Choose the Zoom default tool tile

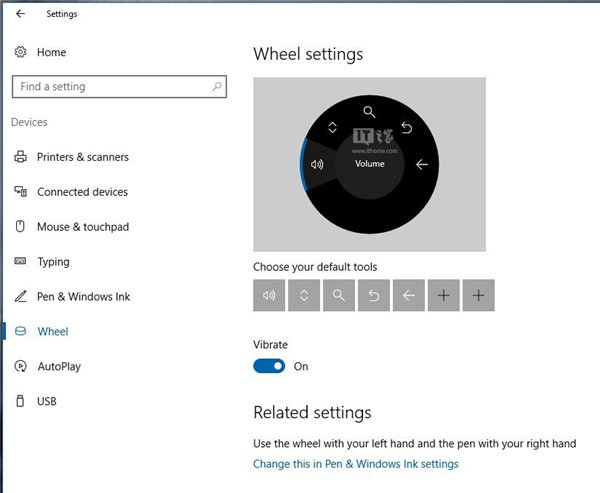(339, 295)
